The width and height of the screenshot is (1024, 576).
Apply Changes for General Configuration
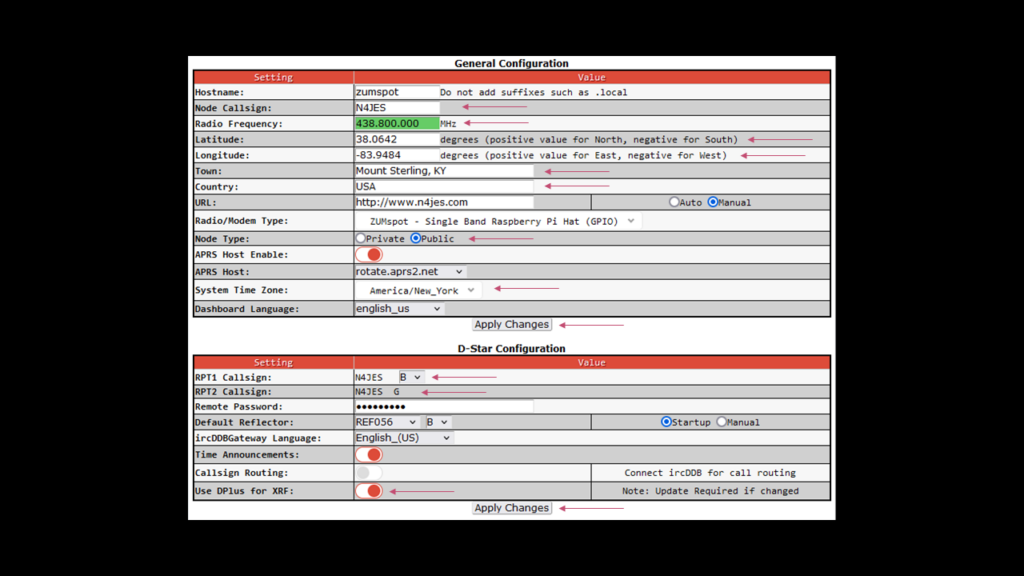[x=511, y=325]
